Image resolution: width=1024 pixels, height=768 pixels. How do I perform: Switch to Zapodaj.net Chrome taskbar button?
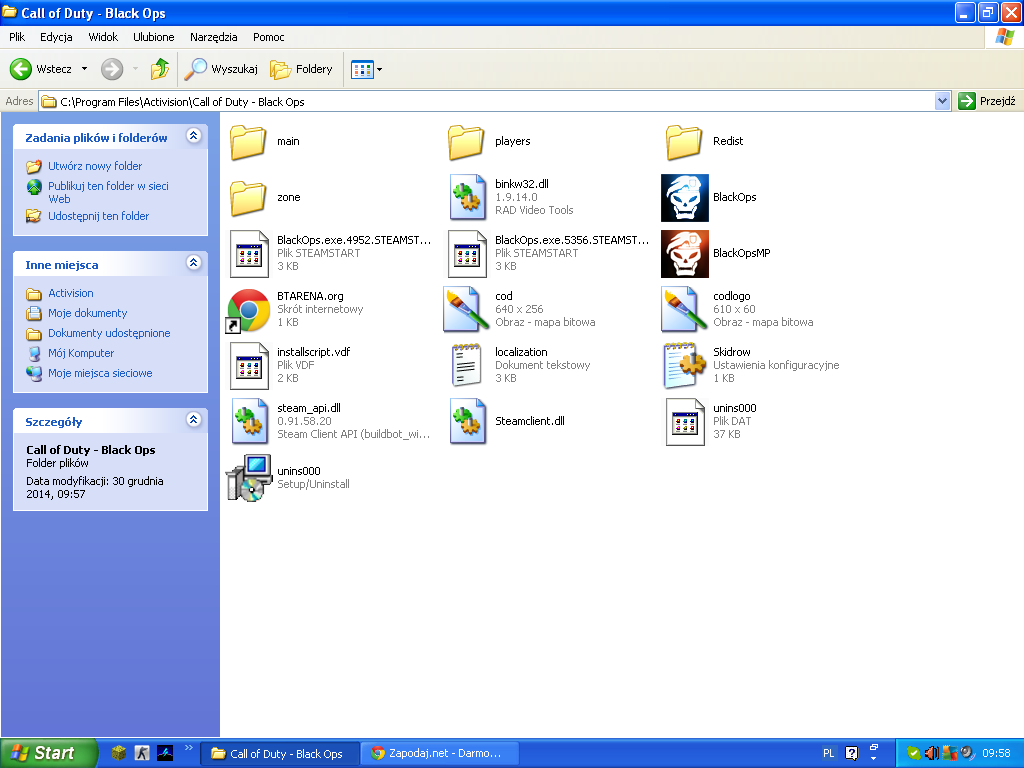(439, 754)
